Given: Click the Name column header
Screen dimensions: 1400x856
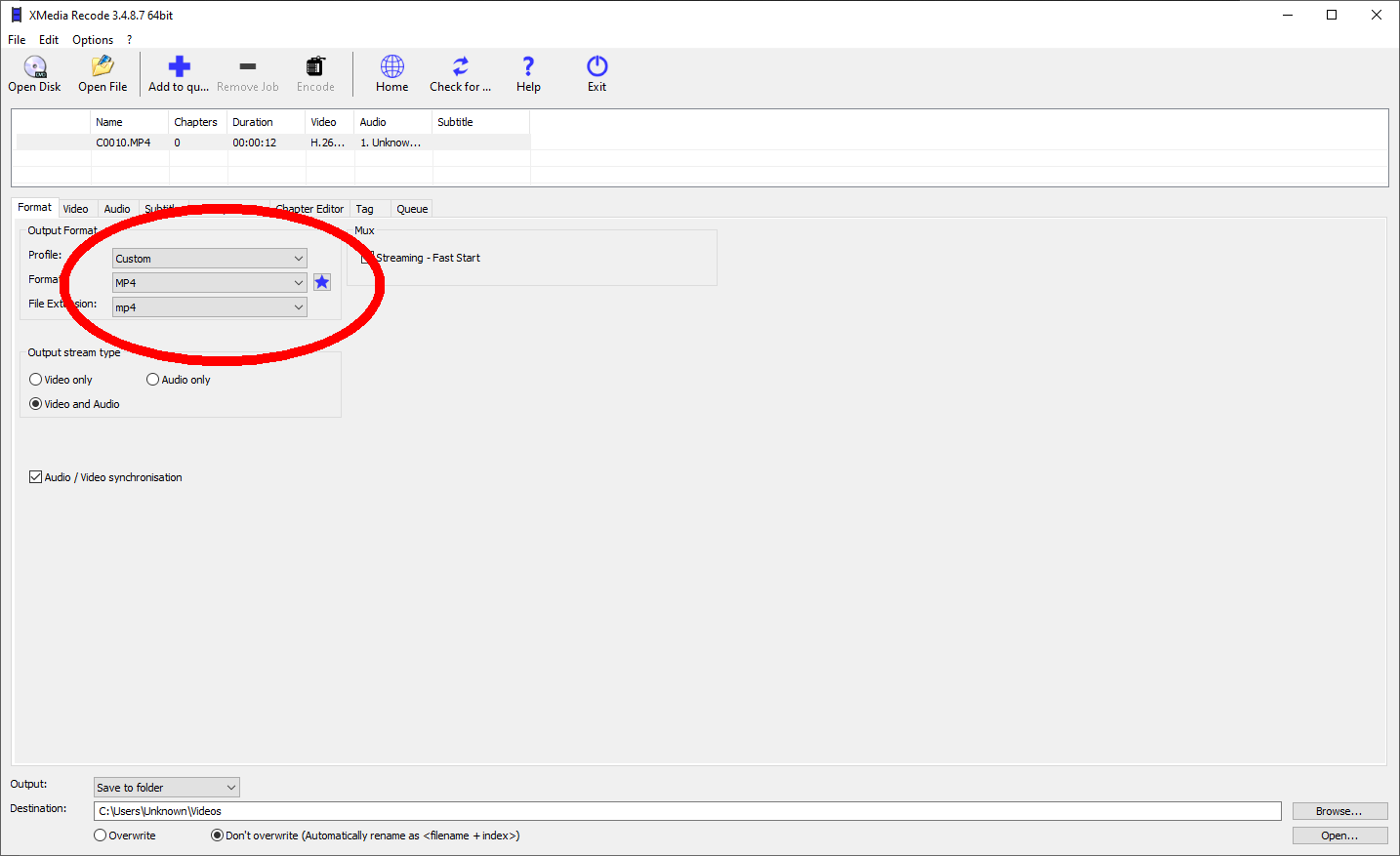Looking at the screenshot, I should point(130,122).
